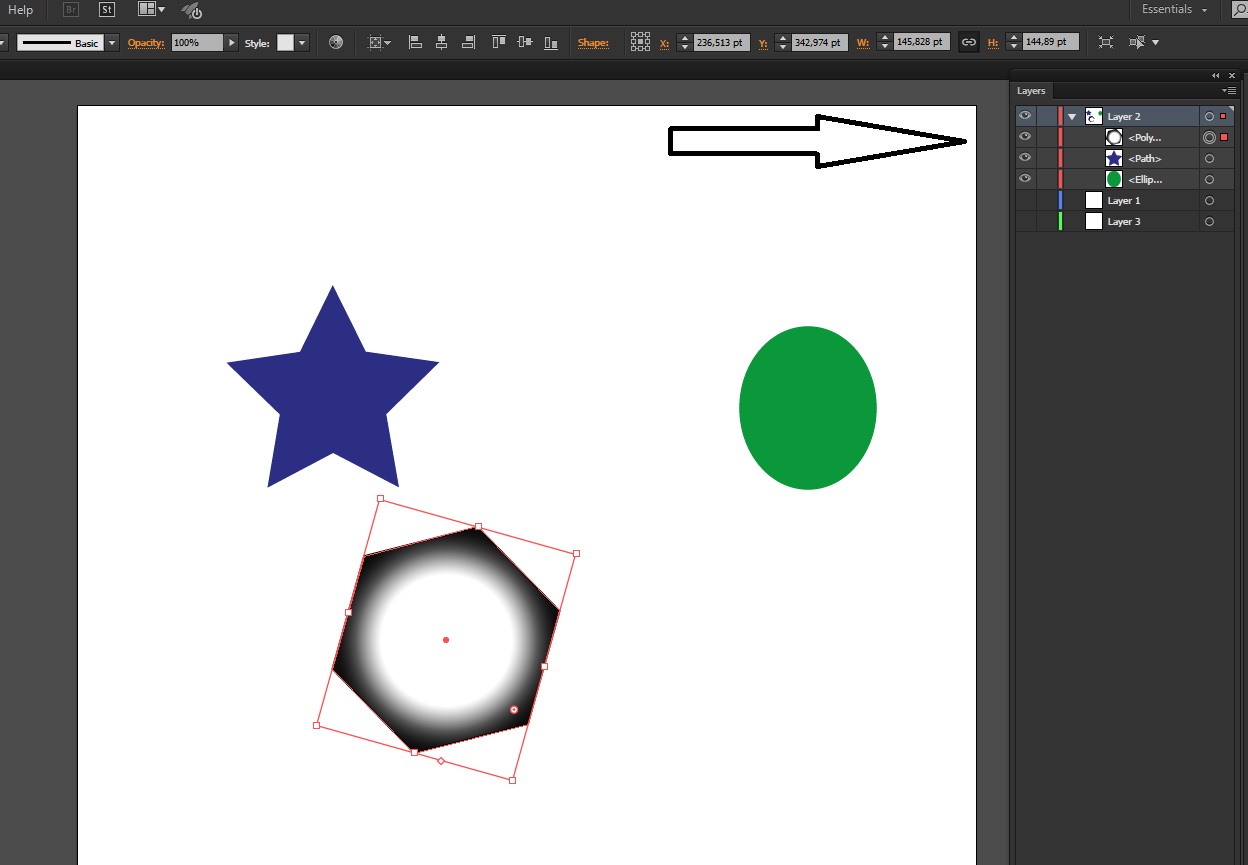The width and height of the screenshot is (1248, 865).
Task: Click the Horizontal Align Left icon
Action: 415,43
